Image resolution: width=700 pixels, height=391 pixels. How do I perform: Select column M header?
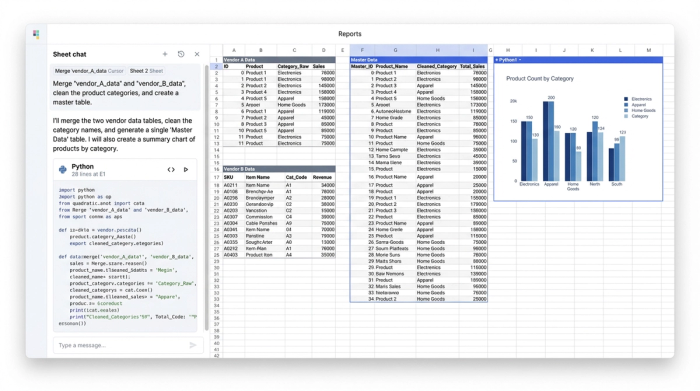[649, 50]
